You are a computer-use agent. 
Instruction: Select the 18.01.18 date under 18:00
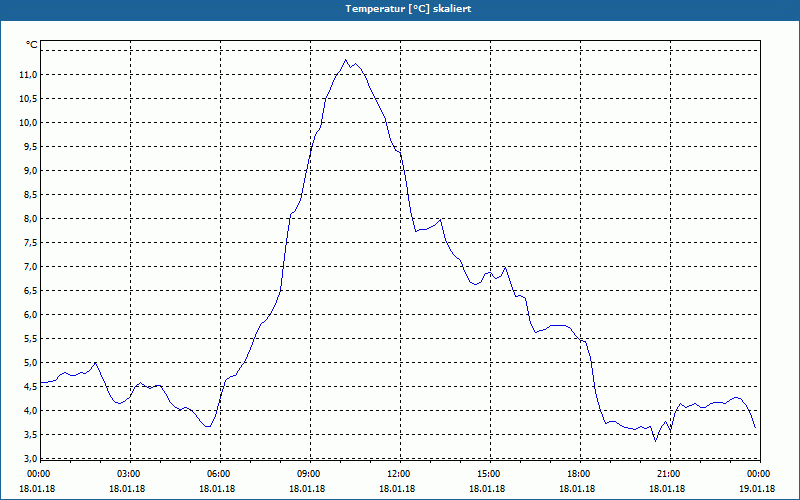pos(577,489)
